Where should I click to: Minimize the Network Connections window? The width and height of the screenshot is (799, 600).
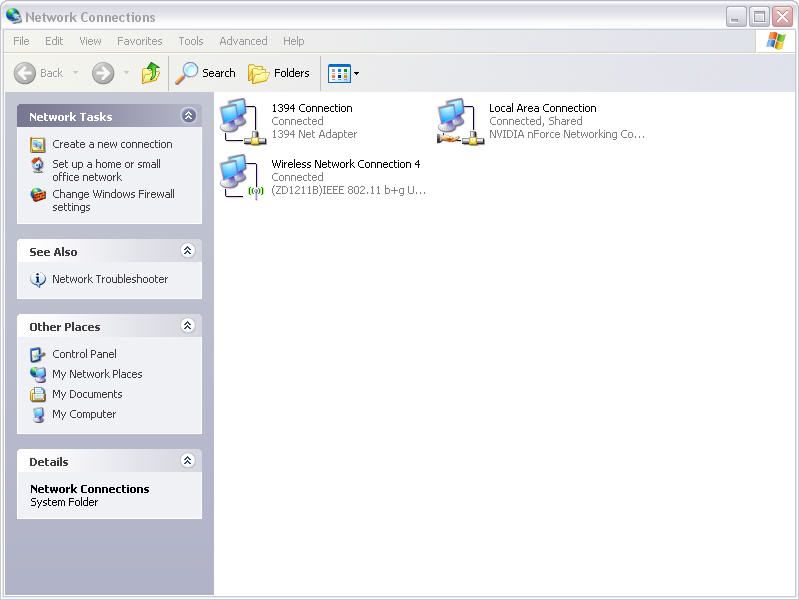point(736,17)
